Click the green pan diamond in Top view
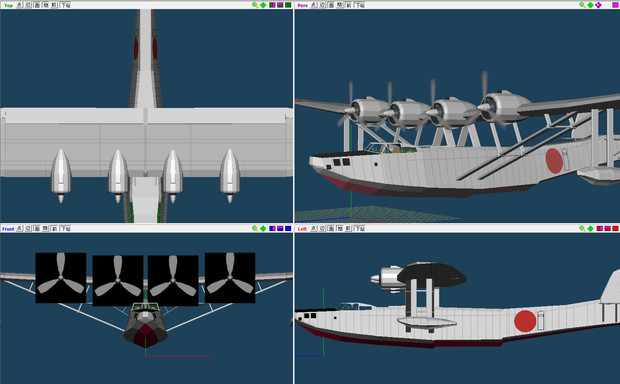Image resolution: width=620 pixels, height=384 pixels. (263, 5)
